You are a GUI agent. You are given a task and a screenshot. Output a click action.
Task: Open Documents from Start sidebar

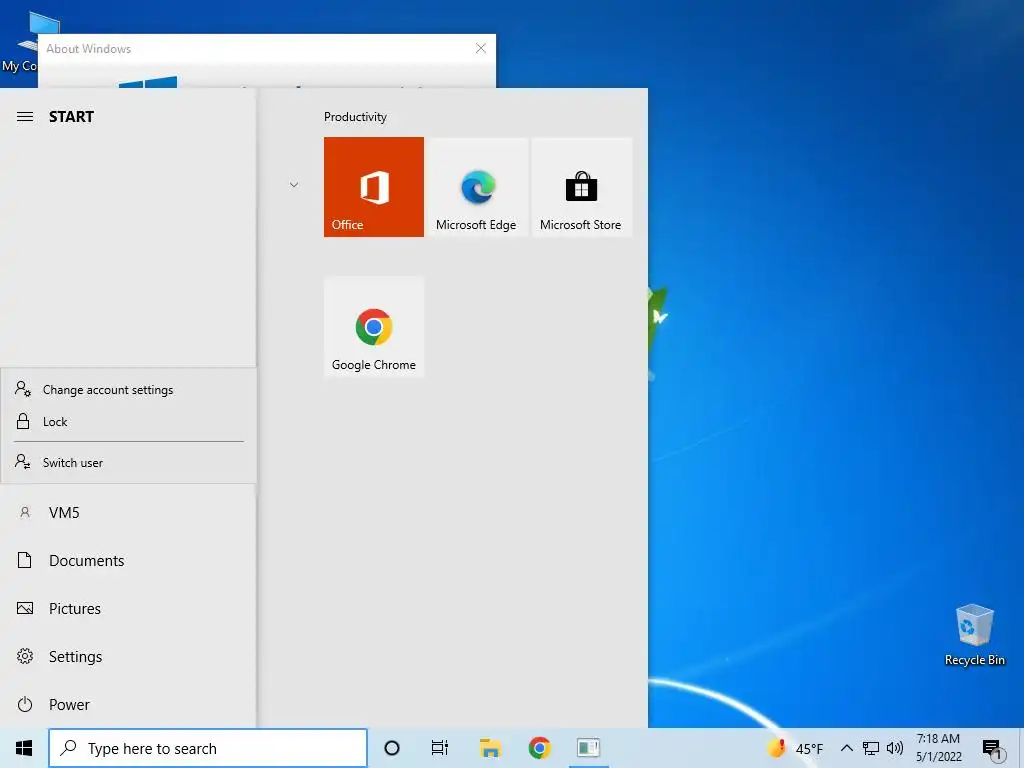(x=128, y=560)
